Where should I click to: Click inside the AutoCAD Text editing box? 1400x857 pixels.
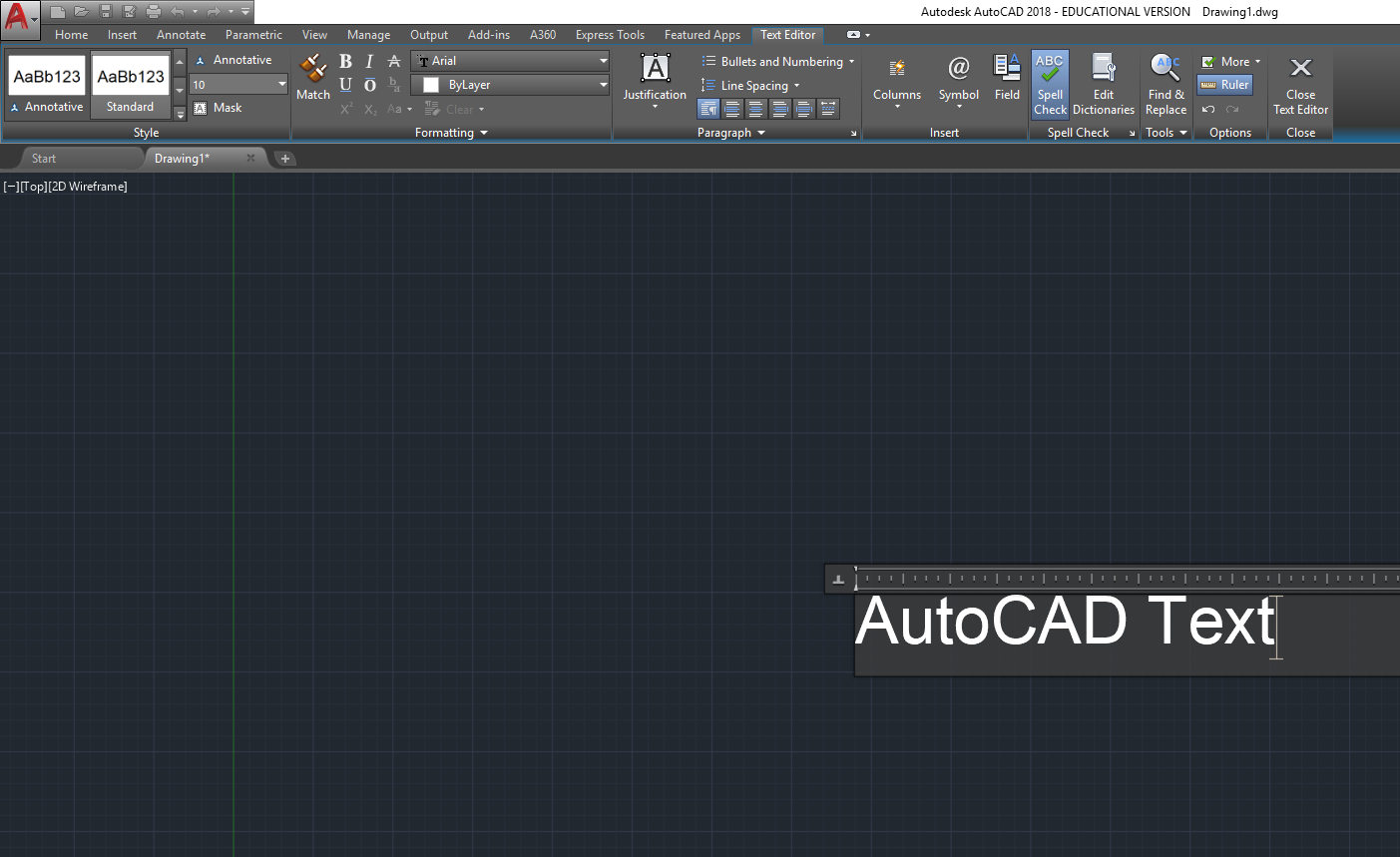[x=1128, y=635]
